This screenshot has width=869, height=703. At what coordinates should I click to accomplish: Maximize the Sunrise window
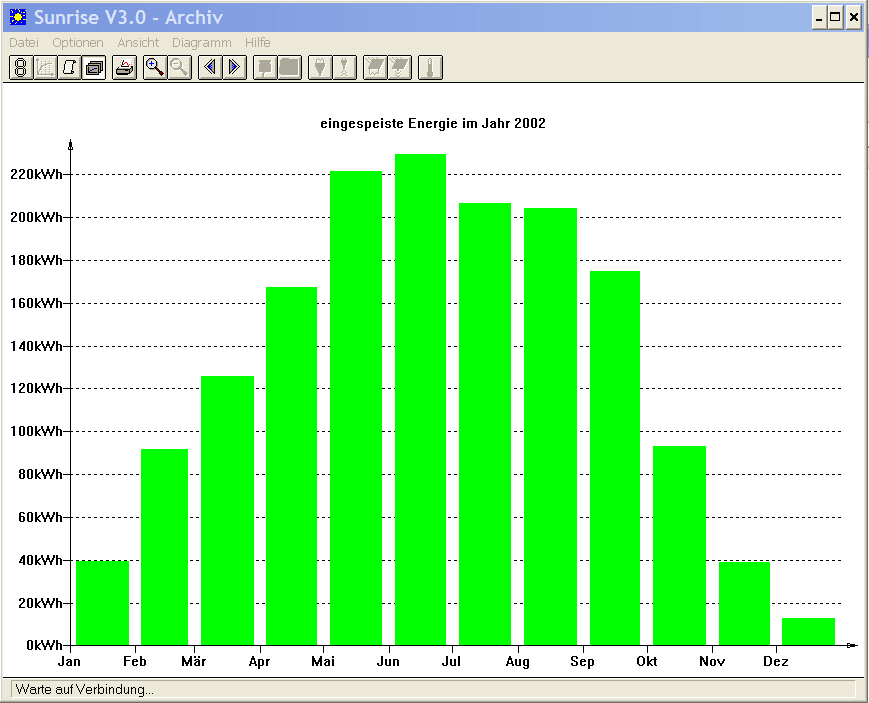[x=835, y=18]
